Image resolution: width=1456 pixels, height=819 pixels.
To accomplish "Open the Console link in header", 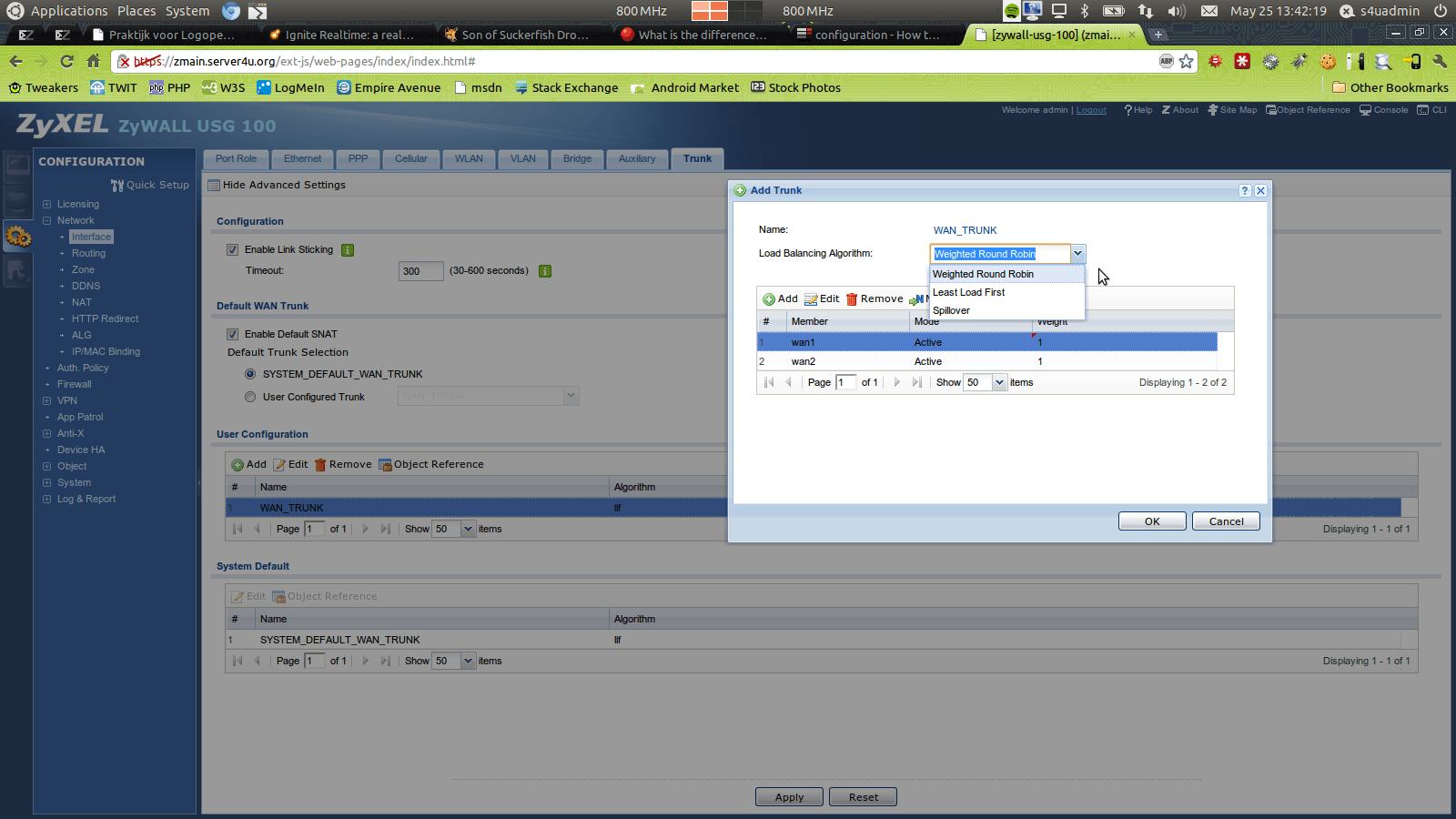I will [1384, 110].
